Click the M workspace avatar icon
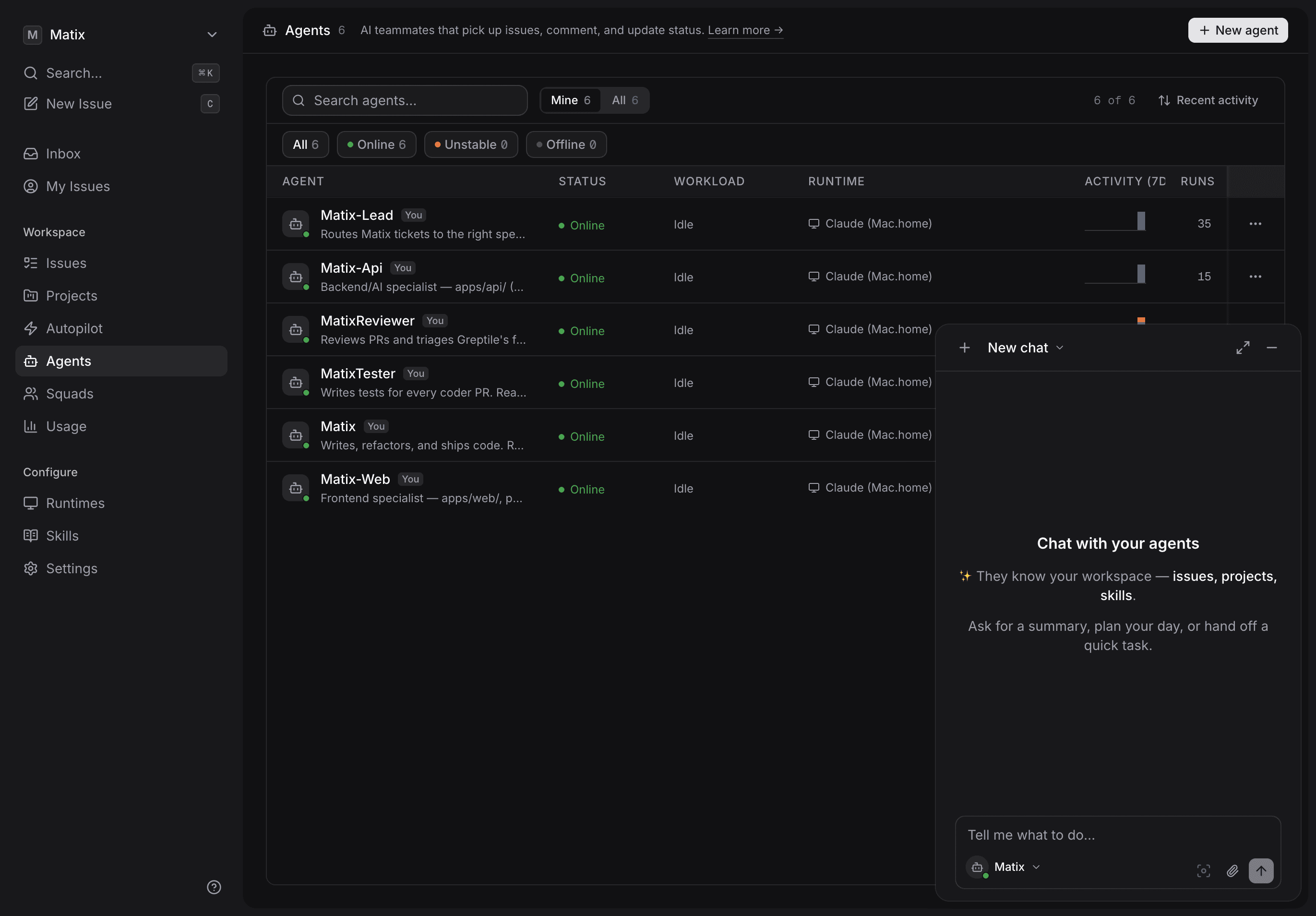 point(33,35)
